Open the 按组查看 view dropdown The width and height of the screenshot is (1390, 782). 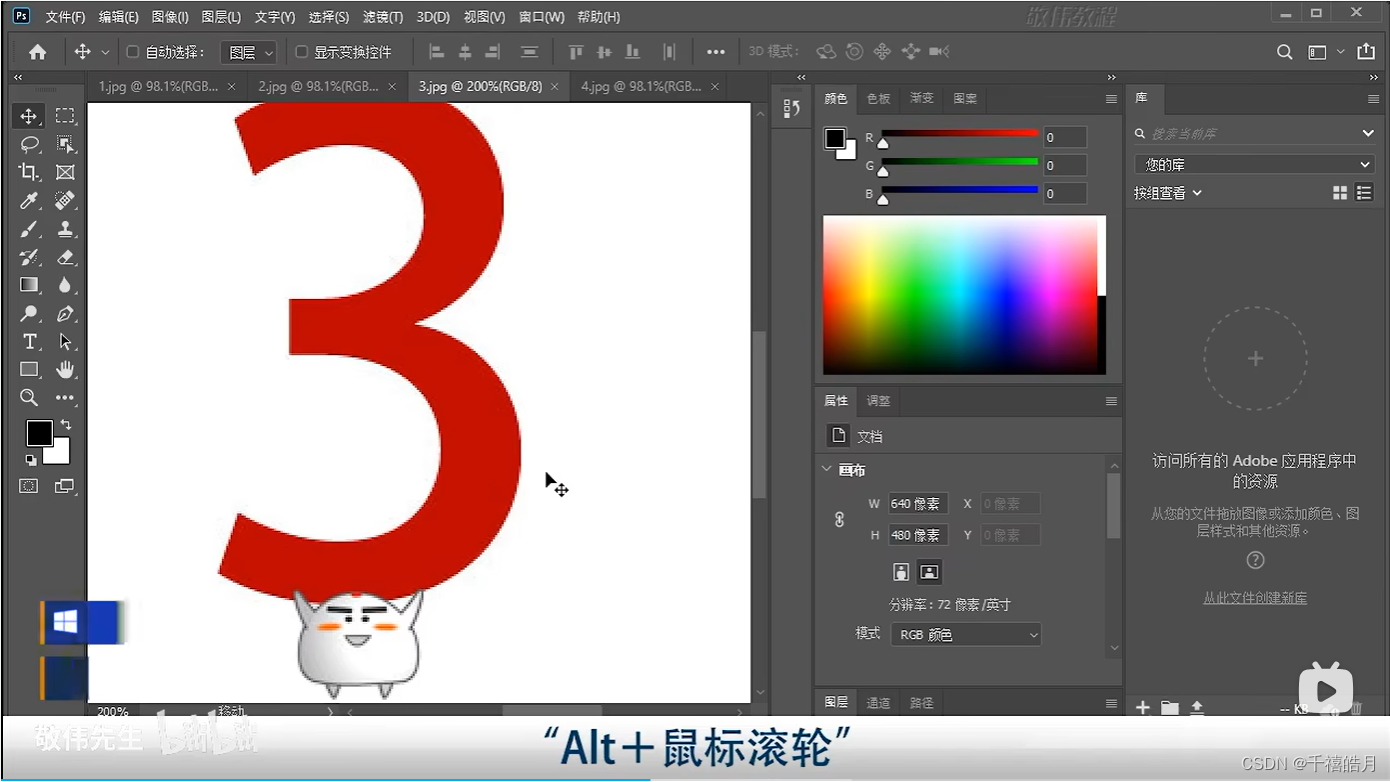click(1168, 193)
